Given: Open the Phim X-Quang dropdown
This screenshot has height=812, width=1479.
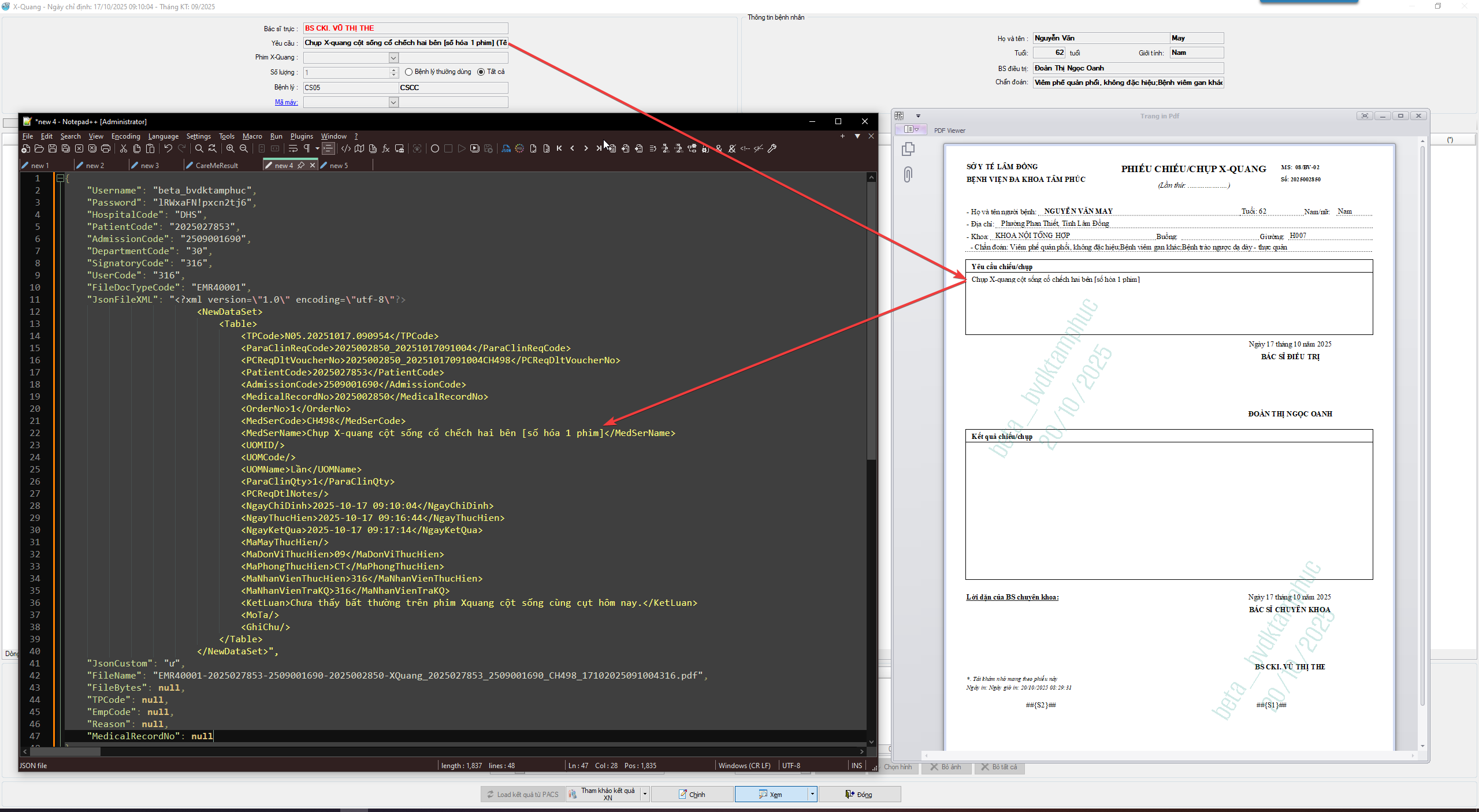Looking at the screenshot, I should 393,58.
